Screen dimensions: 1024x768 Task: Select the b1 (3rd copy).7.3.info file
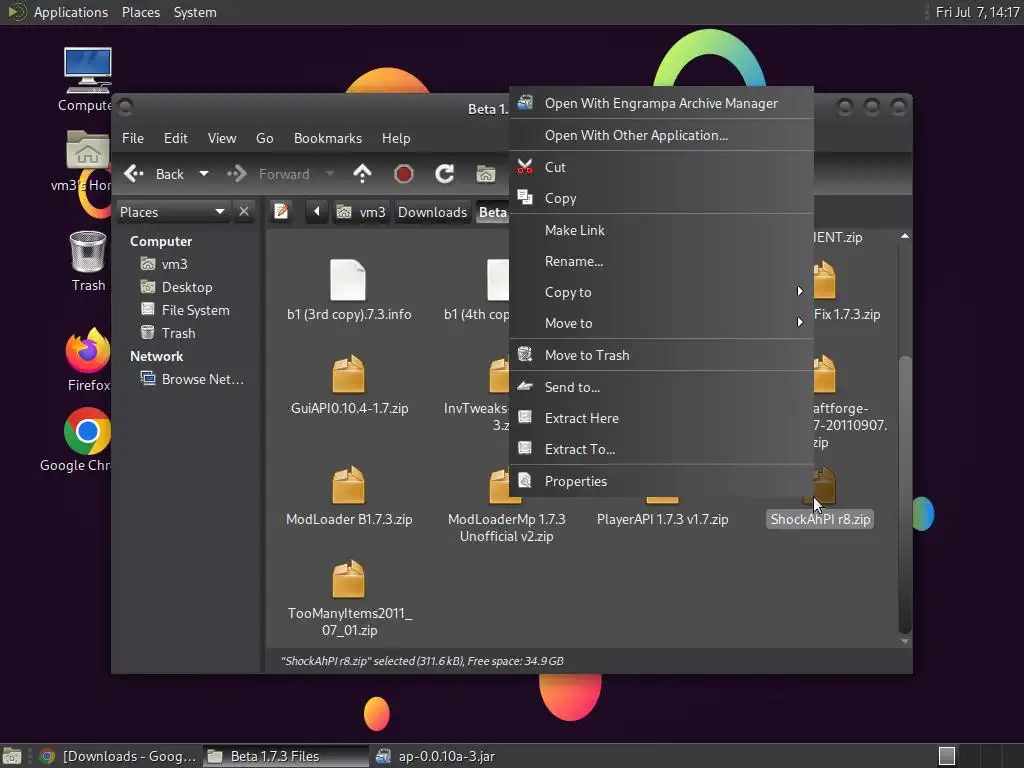tap(349, 291)
